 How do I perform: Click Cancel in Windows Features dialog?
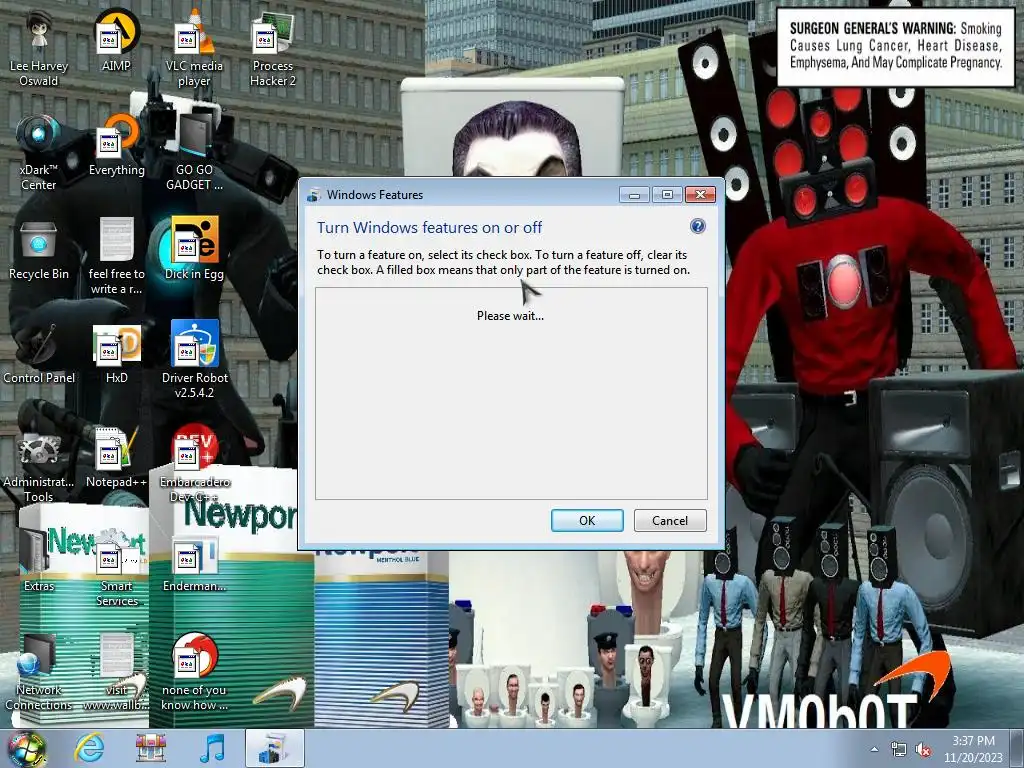670,520
